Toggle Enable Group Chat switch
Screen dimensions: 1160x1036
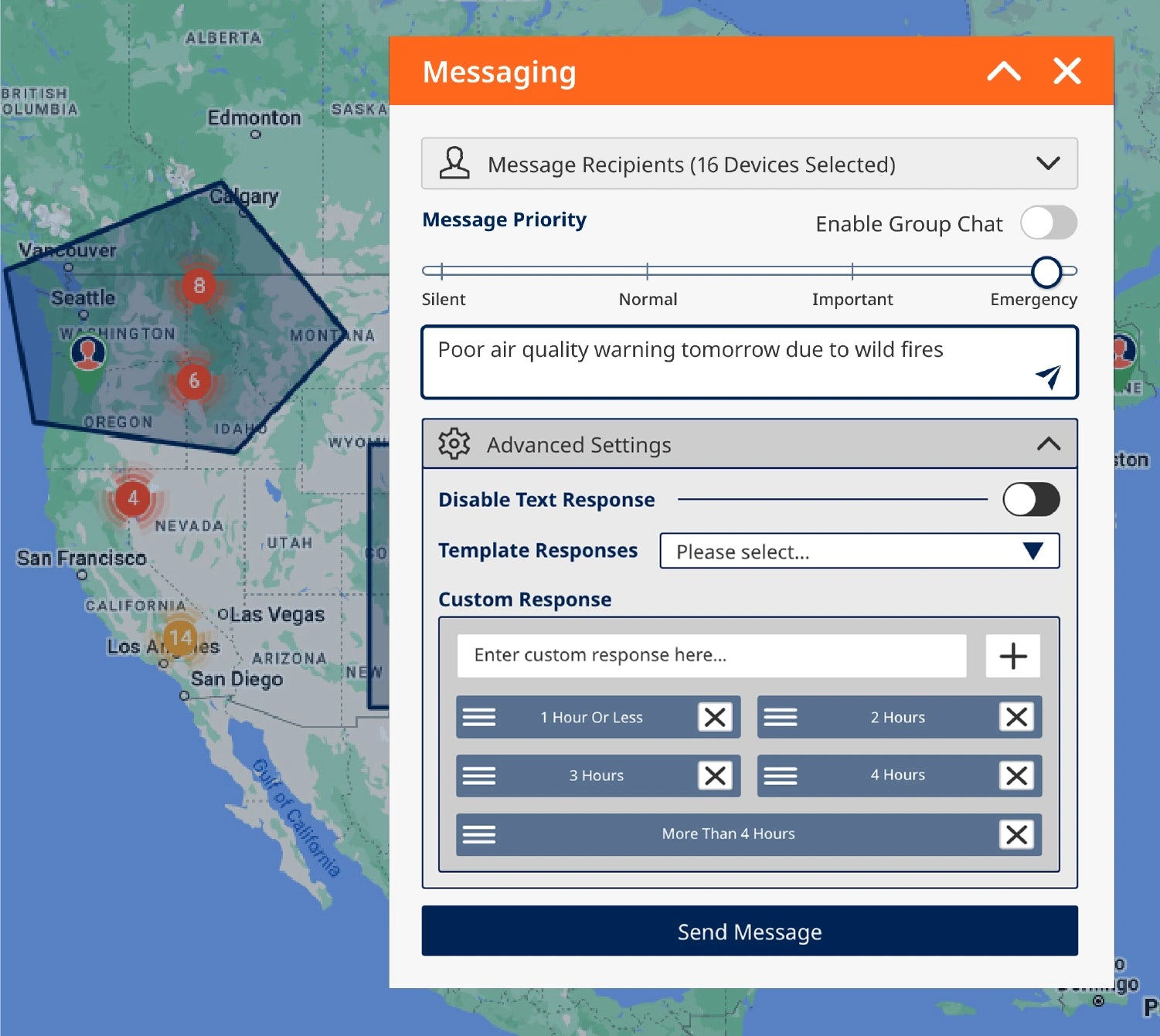click(1049, 223)
